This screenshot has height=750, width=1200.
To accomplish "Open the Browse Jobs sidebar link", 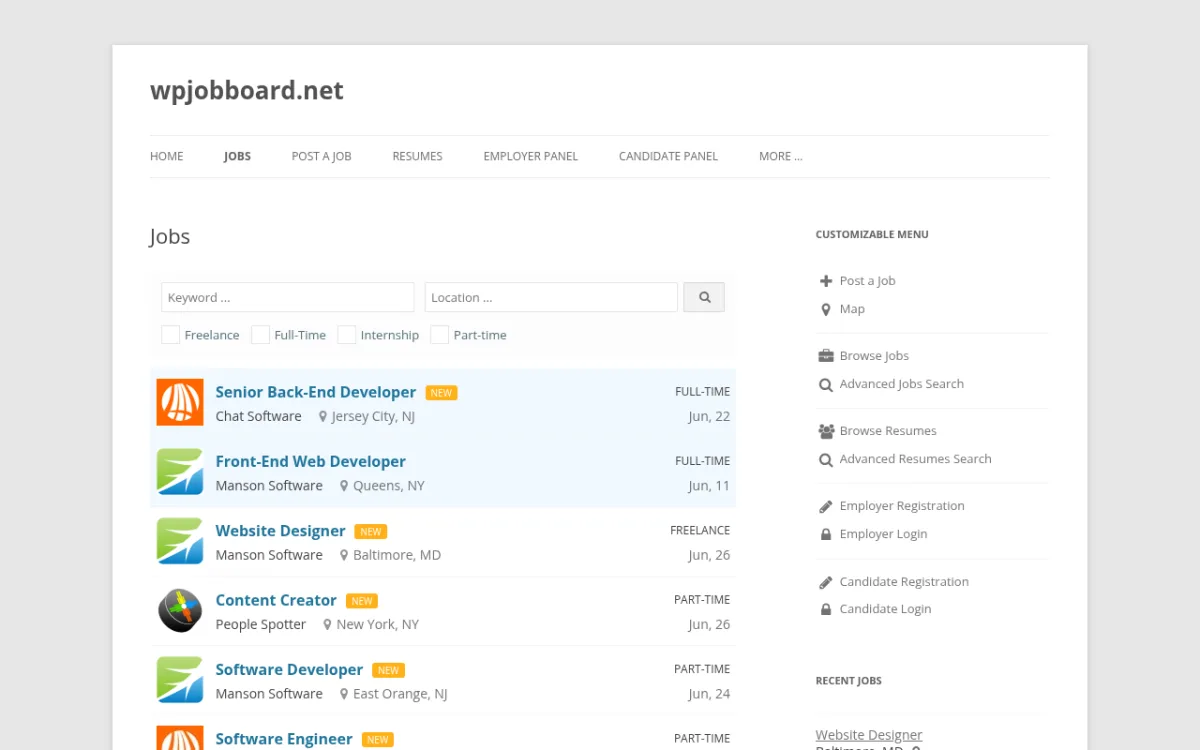I will pos(874,356).
